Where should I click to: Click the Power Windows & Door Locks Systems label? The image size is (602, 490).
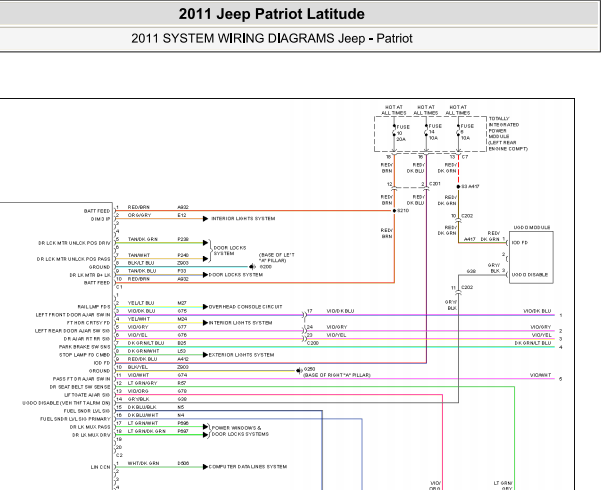(x=240, y=431)
